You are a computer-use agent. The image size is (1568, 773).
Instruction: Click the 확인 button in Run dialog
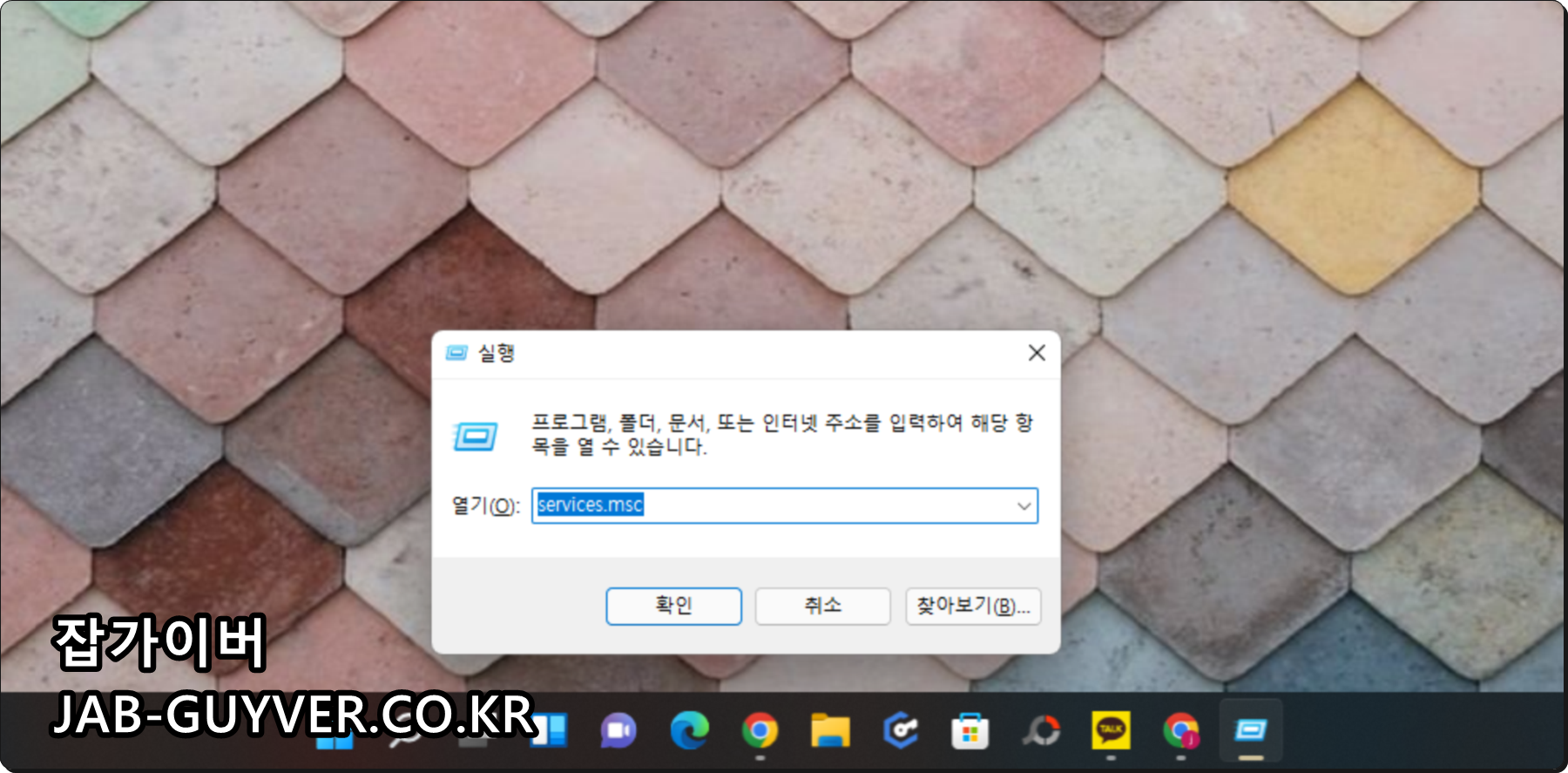[673, 606]
